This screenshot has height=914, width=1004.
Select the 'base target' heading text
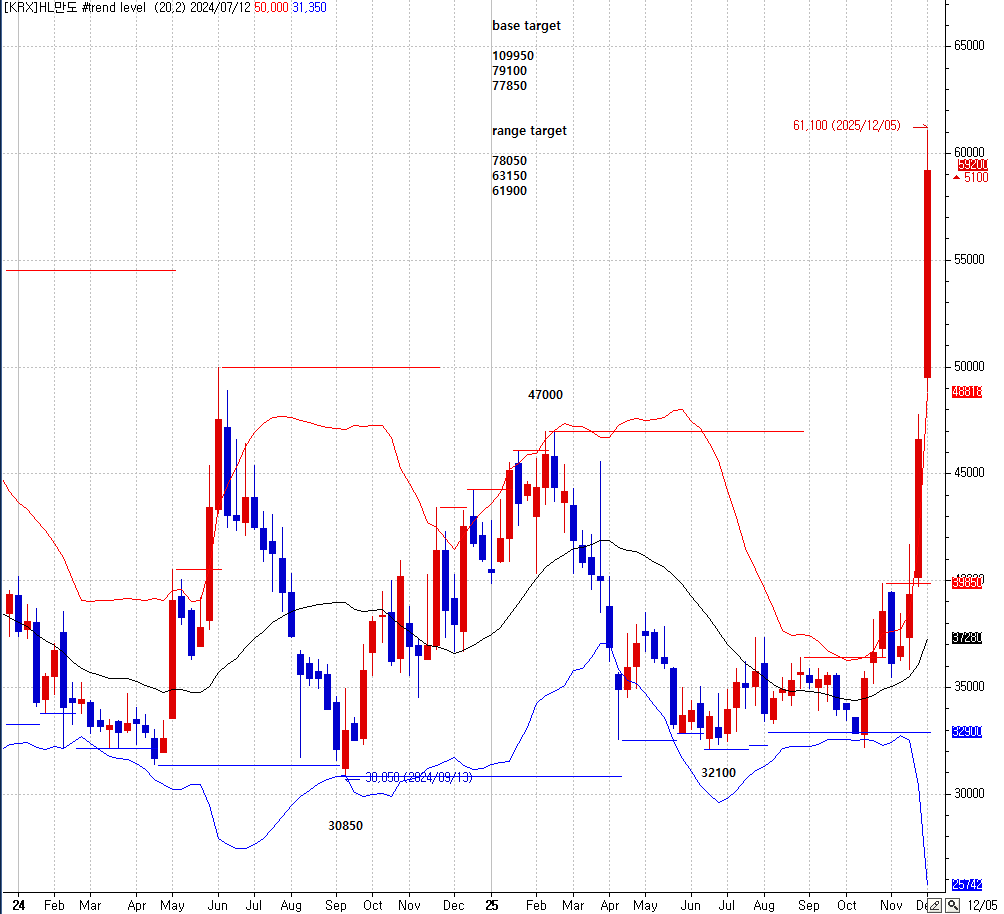coord(526,26)
